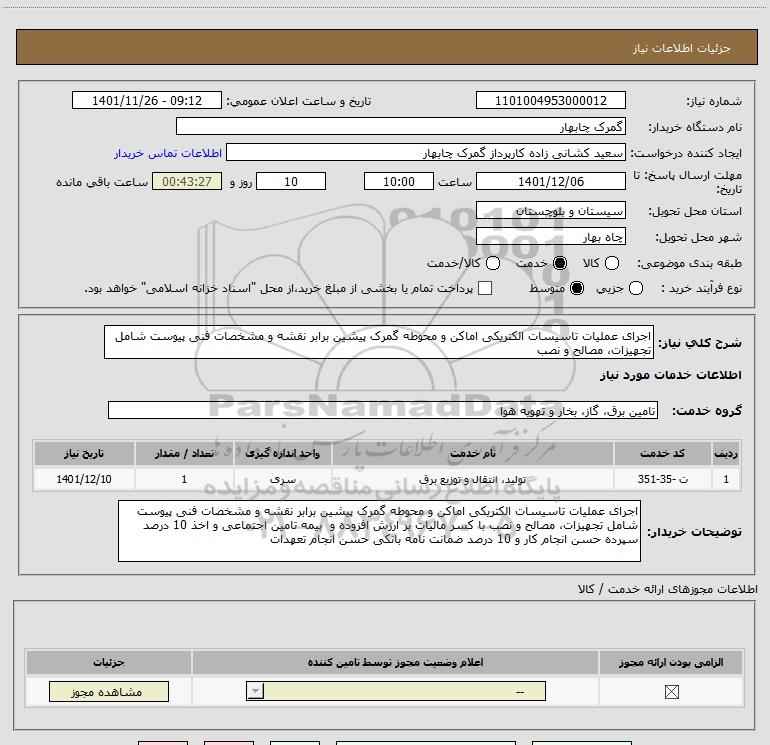Viewport: 770px width, 745px height.
Task: Click the تعداد / مقدار column header
Action: point(184,453)
